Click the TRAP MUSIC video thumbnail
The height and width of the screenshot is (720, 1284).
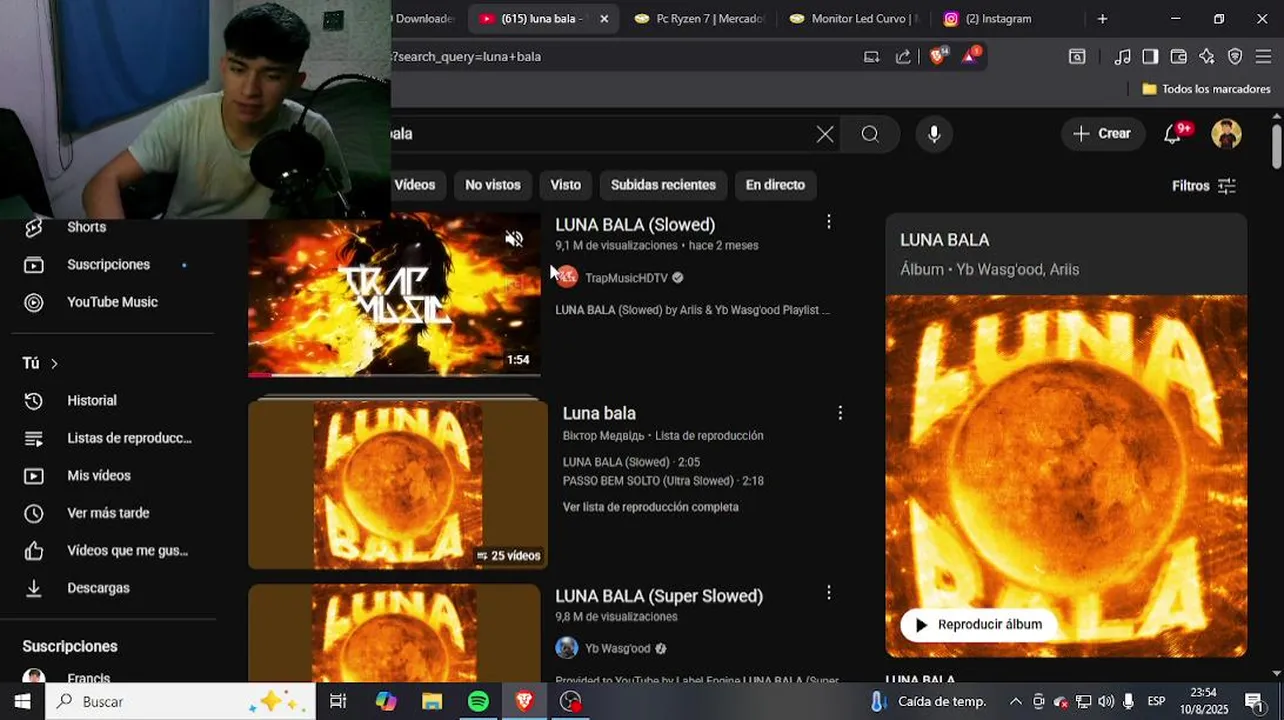point(394,295)
